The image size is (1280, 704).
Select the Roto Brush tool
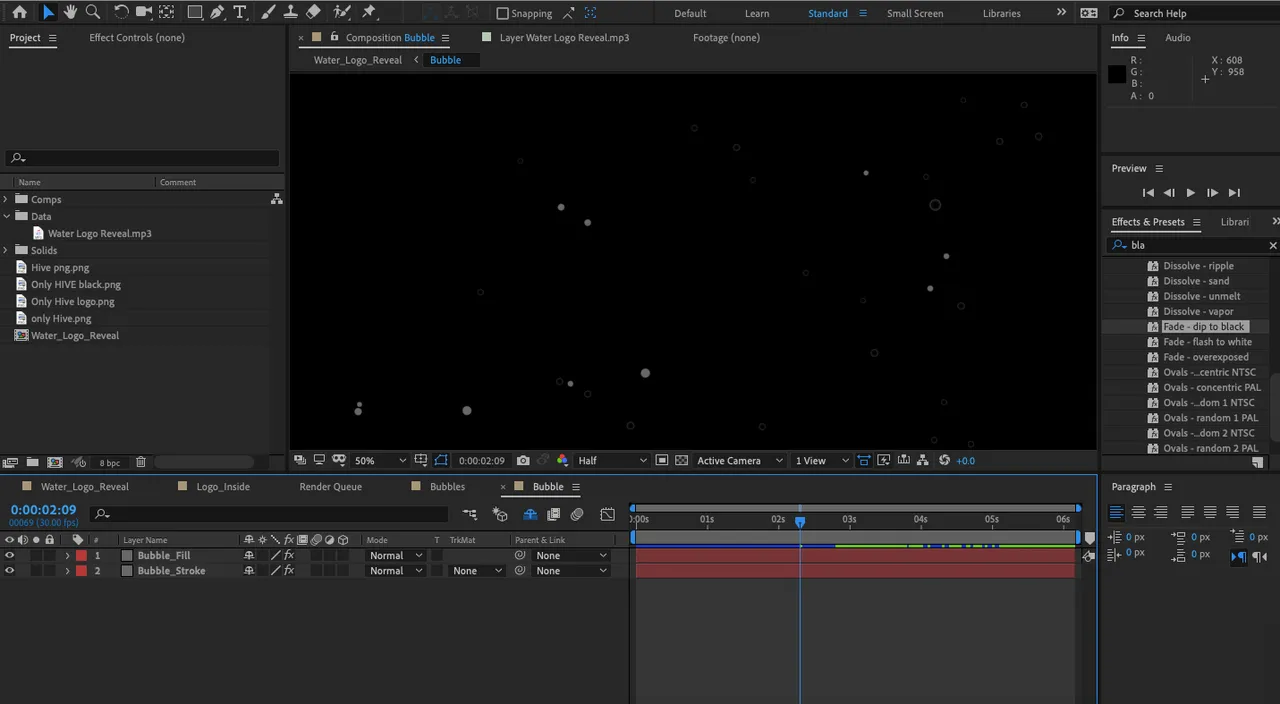tap(342, 12)
